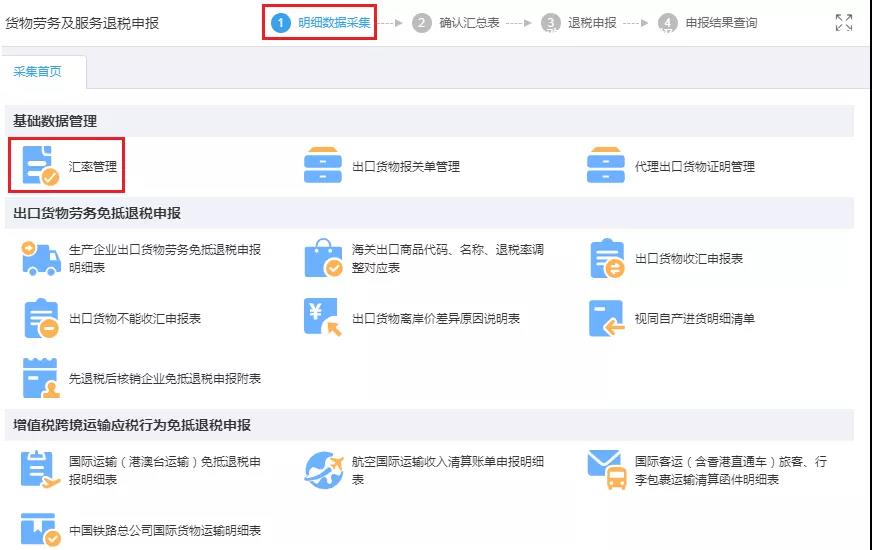This screenshot has height=550, width=872.
Task: Open the 海关出口商品代码 shopping bag icon
Action: point(322,258)
